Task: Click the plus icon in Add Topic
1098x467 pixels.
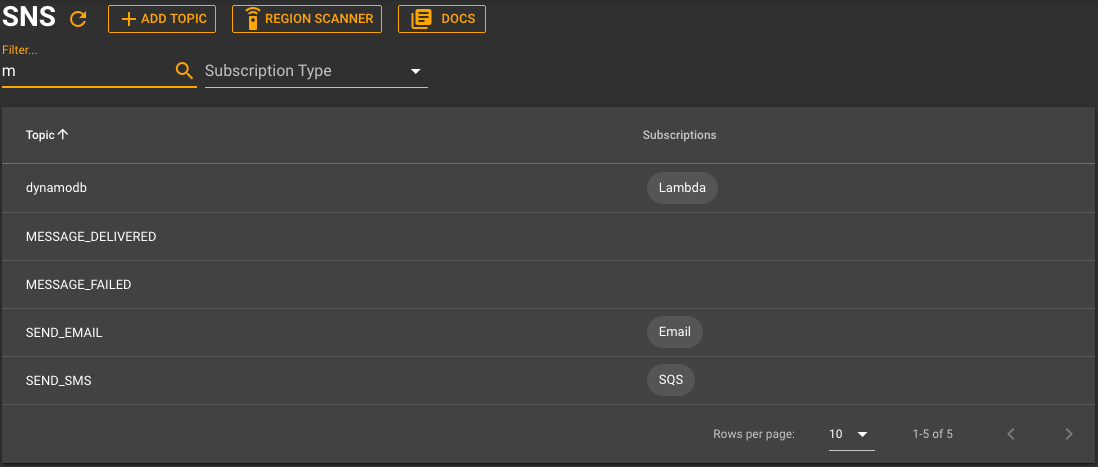Action: tap(129, 19)
